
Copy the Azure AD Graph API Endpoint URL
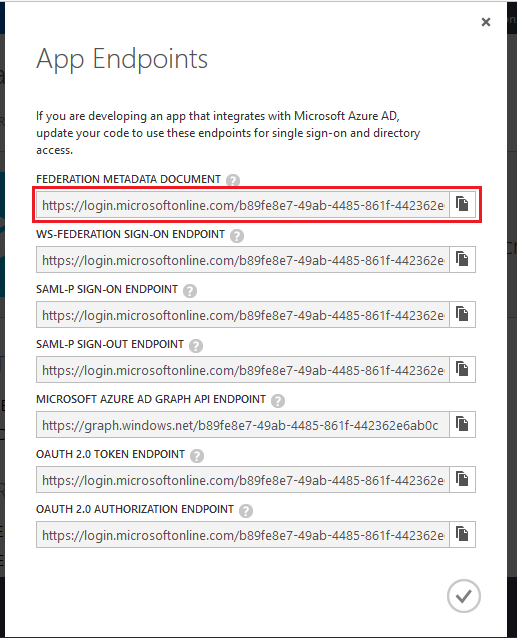(463, 424)
